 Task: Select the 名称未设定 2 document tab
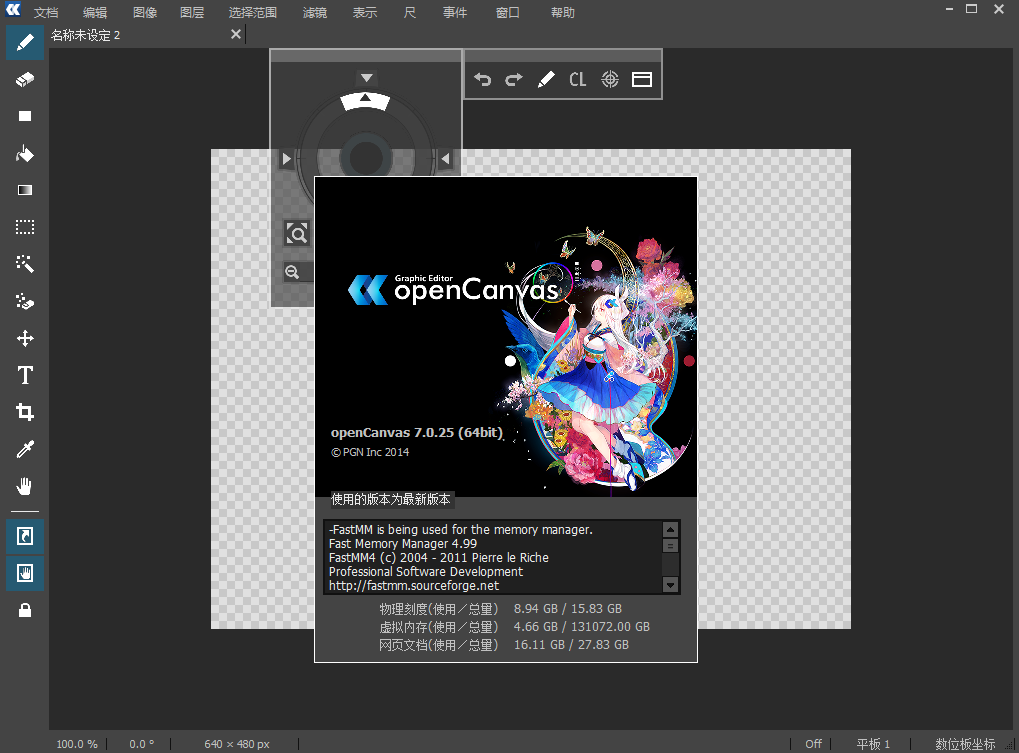(x=85, y=33)
